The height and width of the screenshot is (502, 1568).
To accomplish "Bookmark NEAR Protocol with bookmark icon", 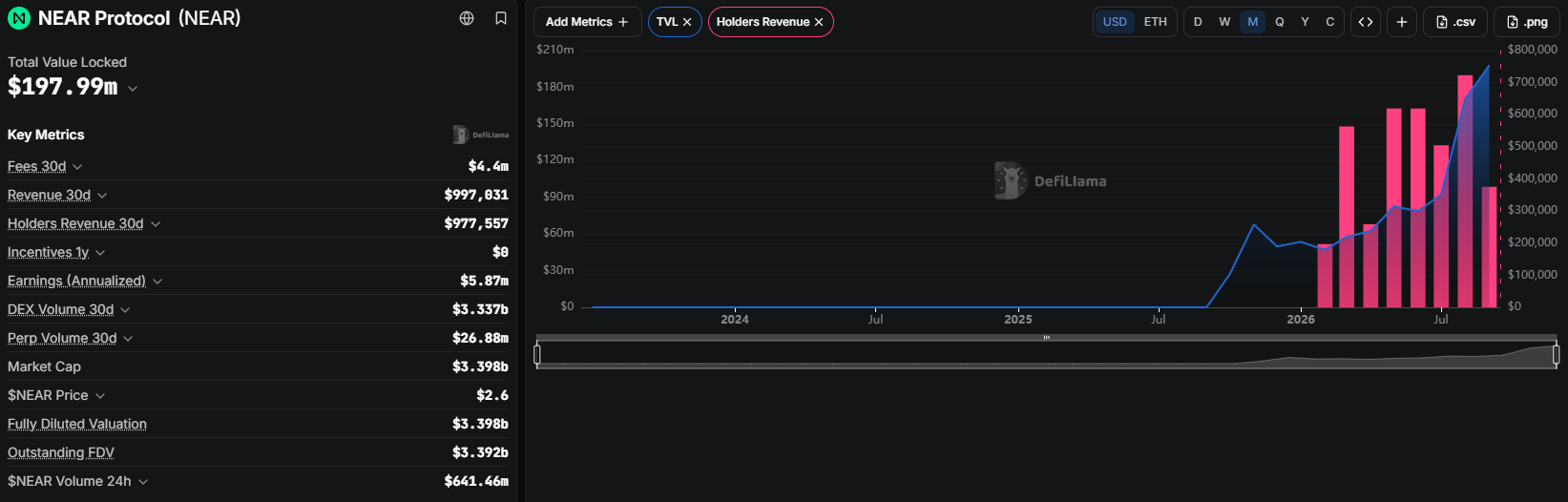I will click(501, 18).
